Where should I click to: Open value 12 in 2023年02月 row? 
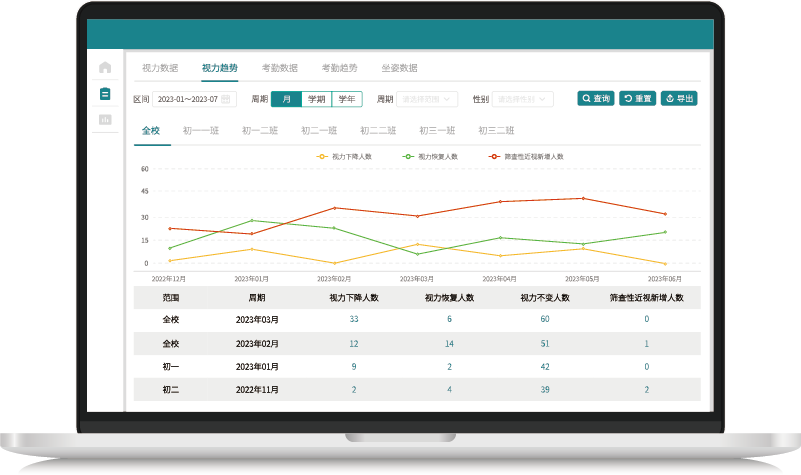[354, 344]
